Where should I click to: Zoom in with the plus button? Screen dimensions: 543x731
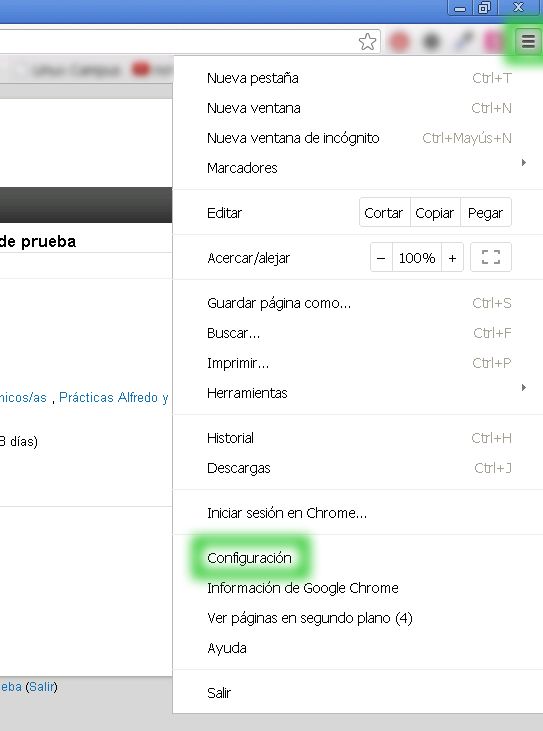(x=452, y=257)
